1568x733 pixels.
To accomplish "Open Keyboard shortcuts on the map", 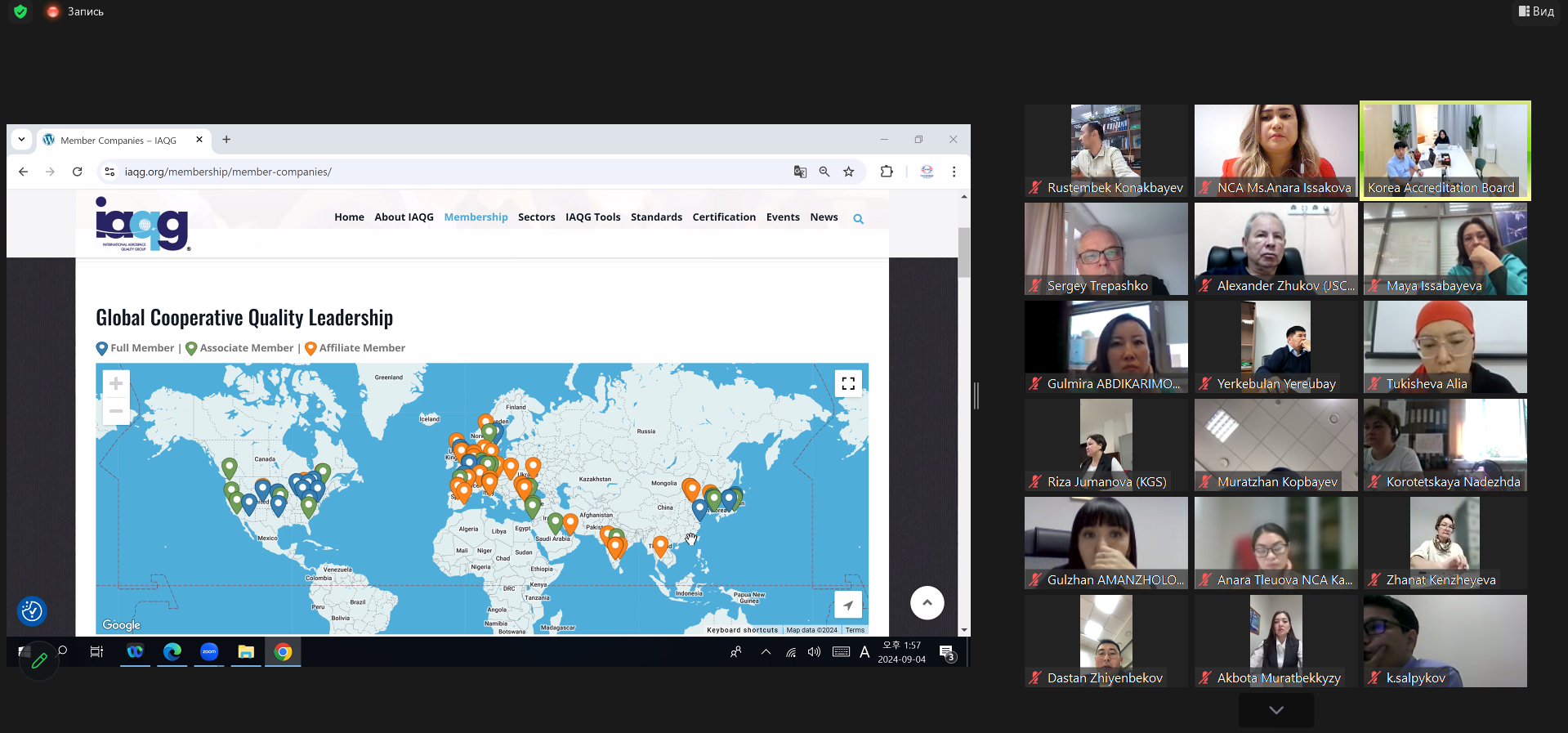I will [742, 630].
